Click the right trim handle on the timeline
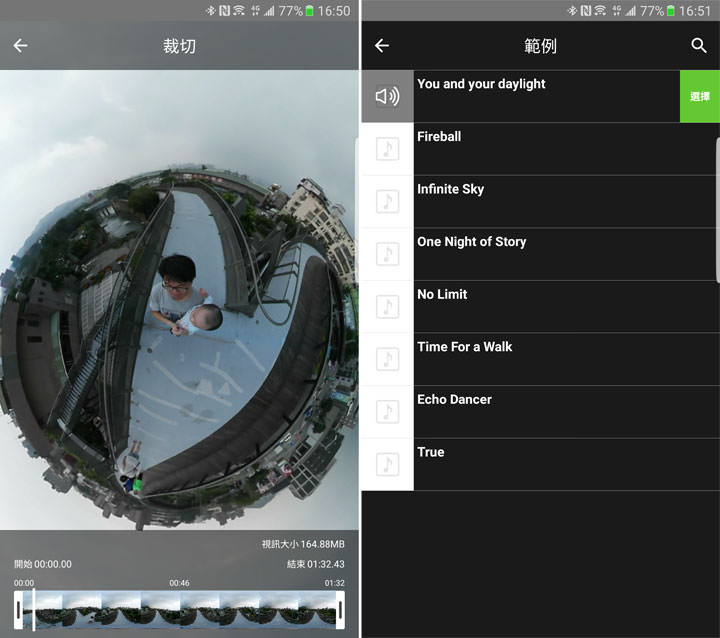 point(340,610)
